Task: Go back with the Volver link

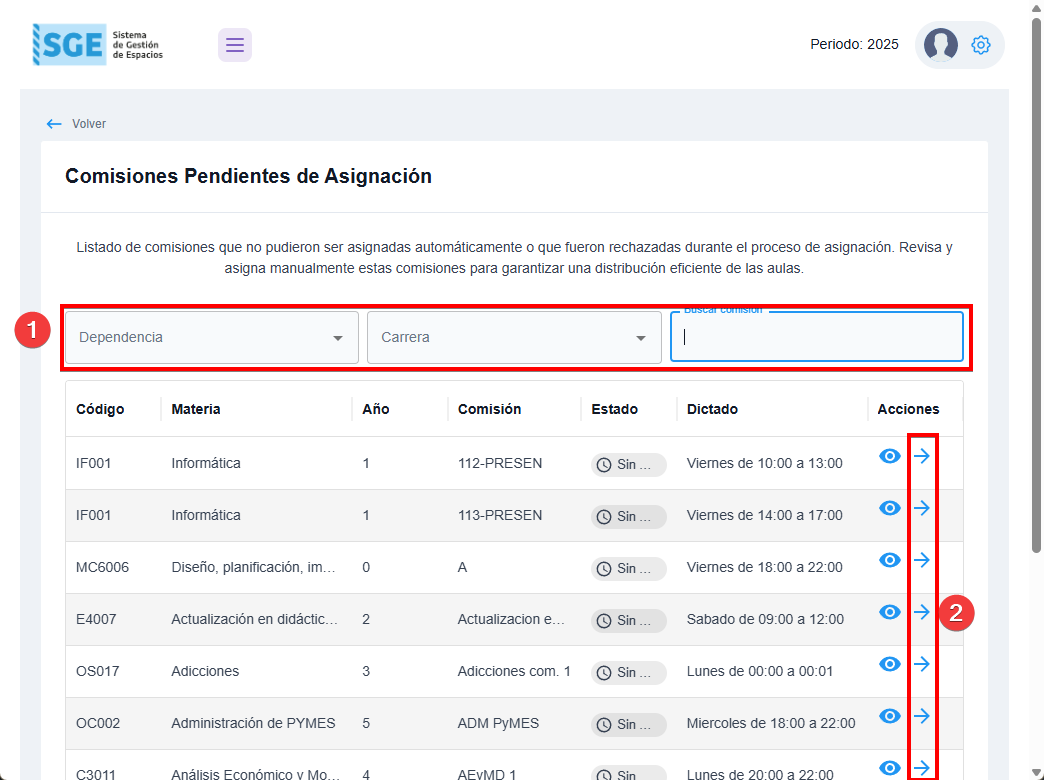Action: (x=89, y=124)
